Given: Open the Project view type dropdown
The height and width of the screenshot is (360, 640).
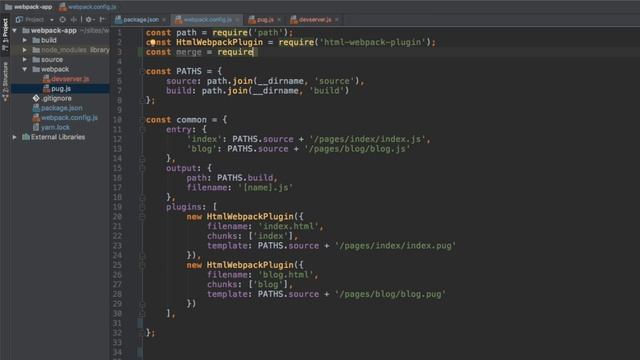Looking at the screenshot, I should [x=52, y=20].
